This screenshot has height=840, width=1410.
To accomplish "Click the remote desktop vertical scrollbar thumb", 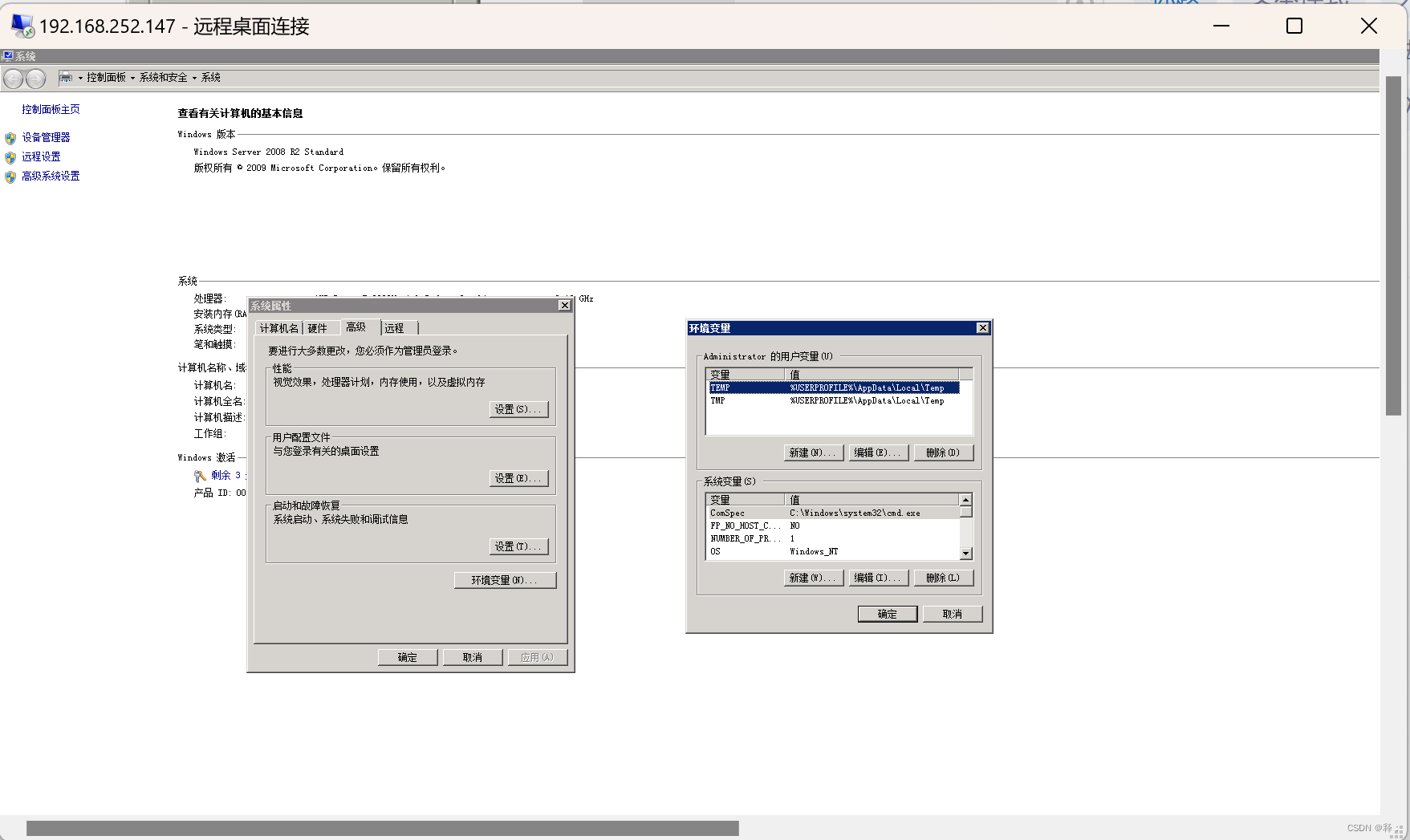I will (1393, 246).
